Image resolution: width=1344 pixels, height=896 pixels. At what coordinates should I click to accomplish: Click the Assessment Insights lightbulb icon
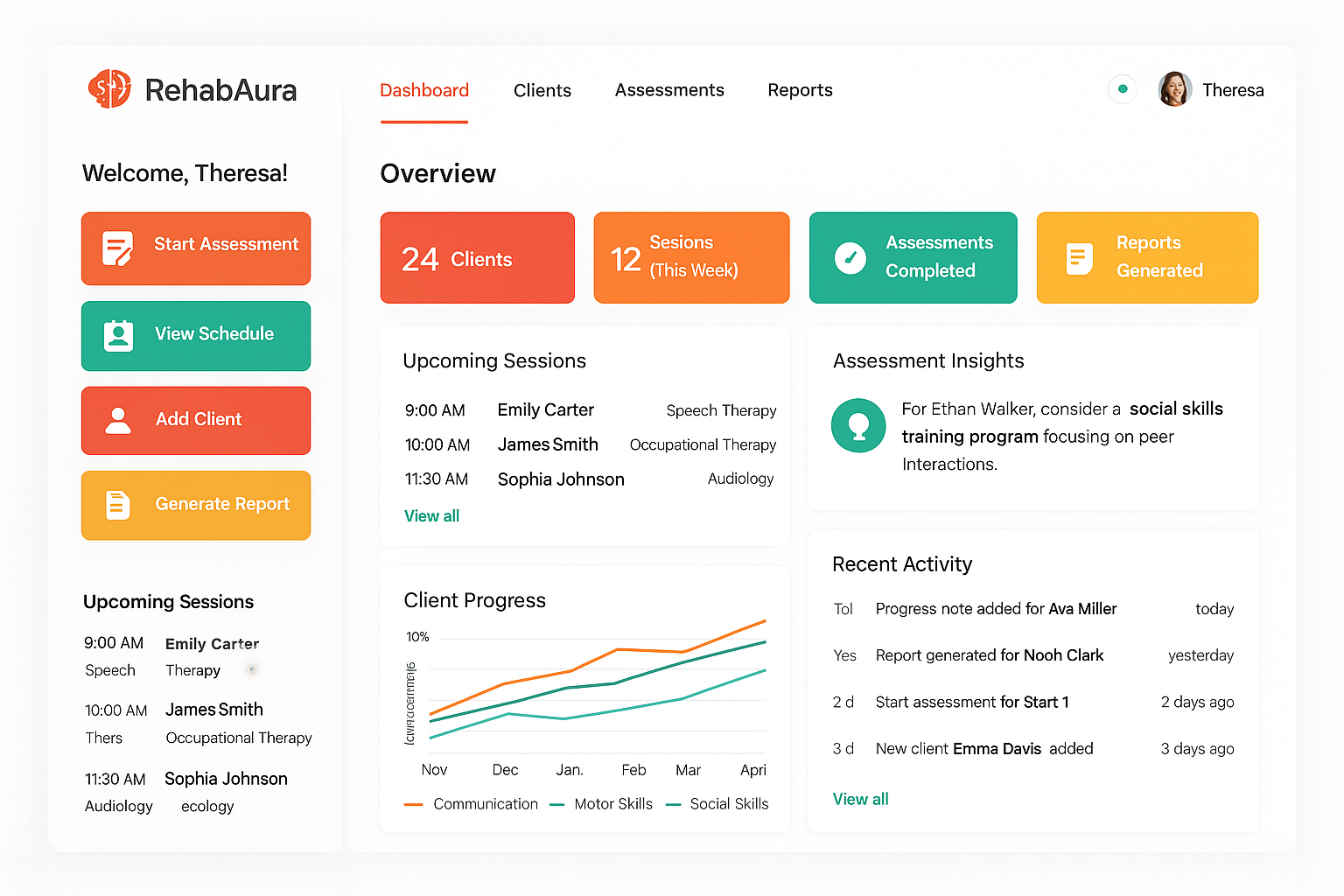[858, 426]
